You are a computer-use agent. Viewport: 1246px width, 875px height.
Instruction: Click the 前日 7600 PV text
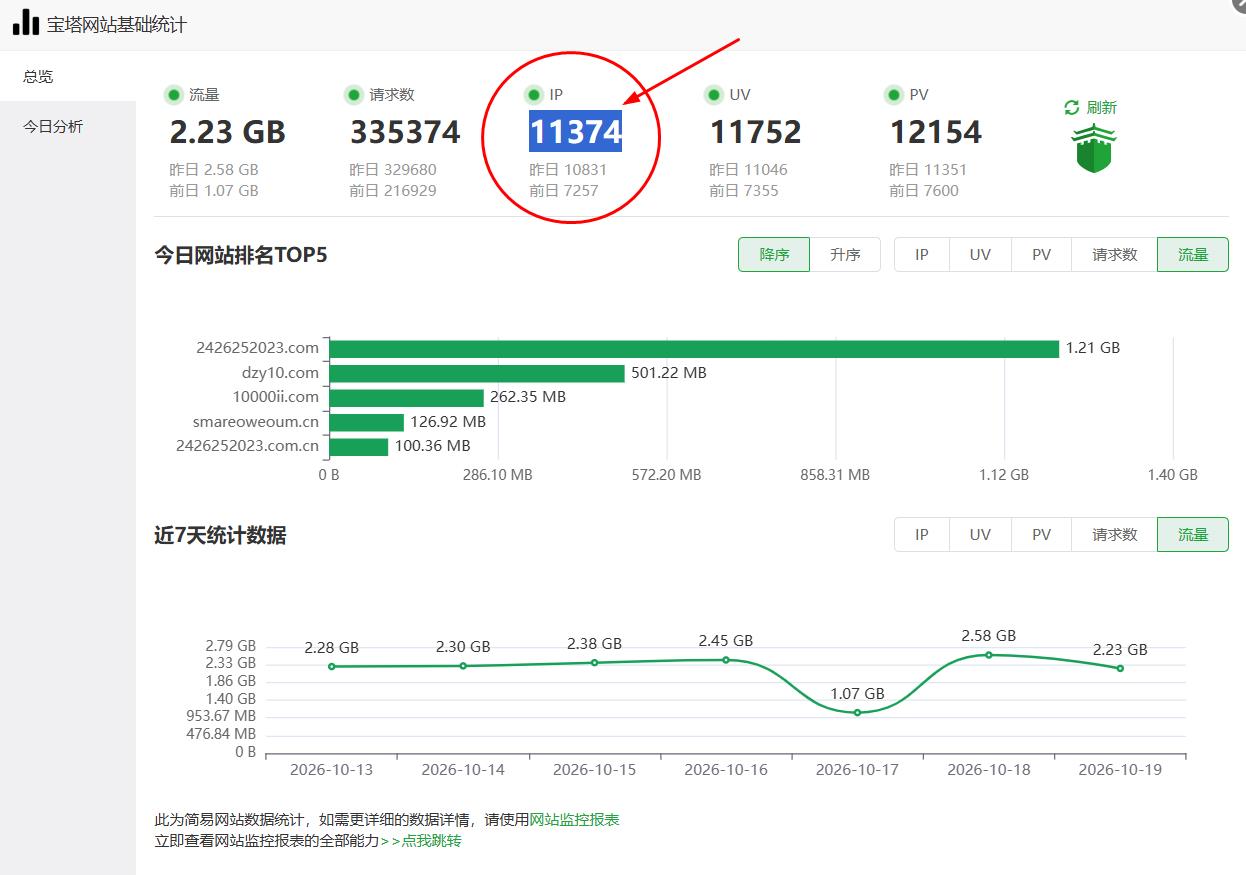coord(924,190)
